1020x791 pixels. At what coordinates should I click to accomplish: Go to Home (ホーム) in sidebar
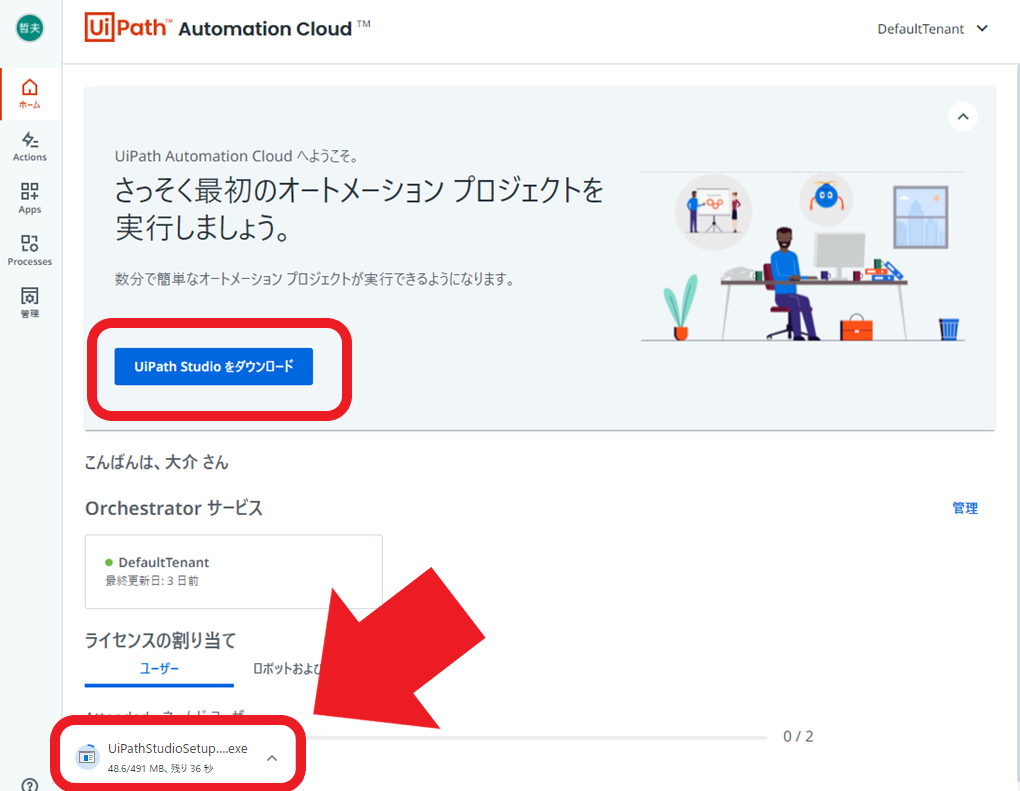point(30,94)
